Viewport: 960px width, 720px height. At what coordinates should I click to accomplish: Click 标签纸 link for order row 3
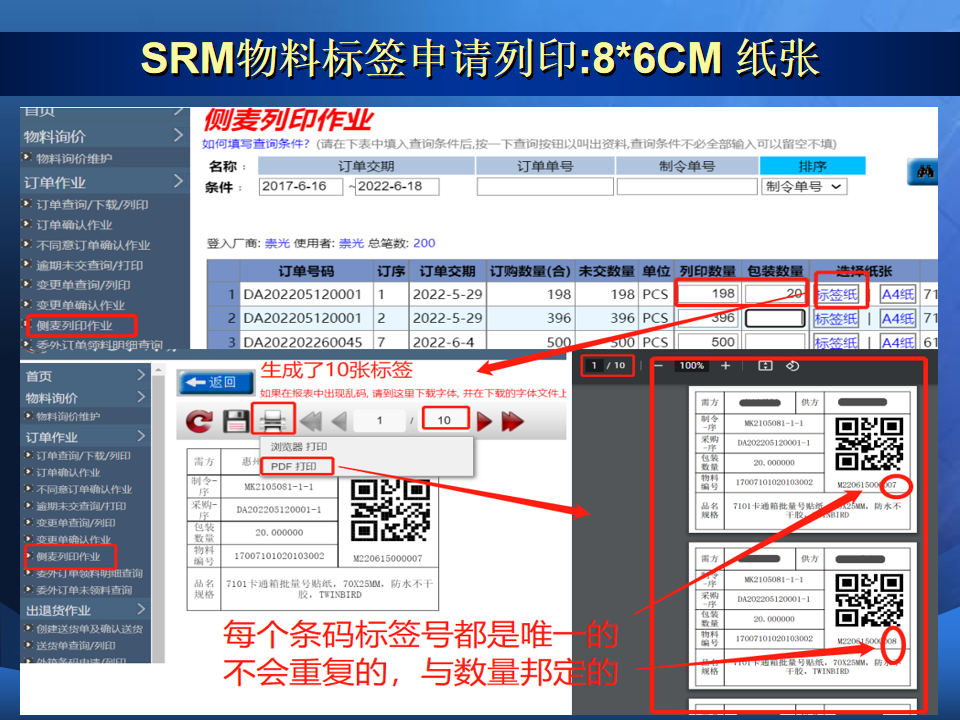(x=836, y=342)
